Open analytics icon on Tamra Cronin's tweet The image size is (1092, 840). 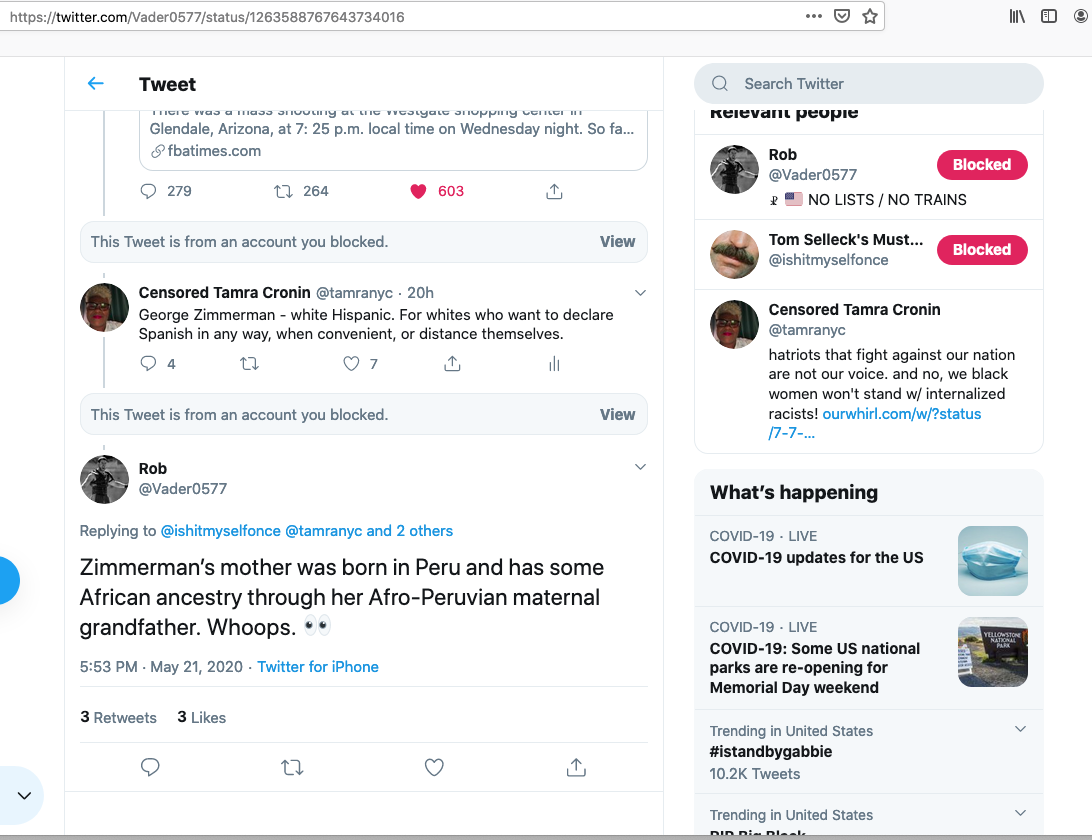(554, 364)
